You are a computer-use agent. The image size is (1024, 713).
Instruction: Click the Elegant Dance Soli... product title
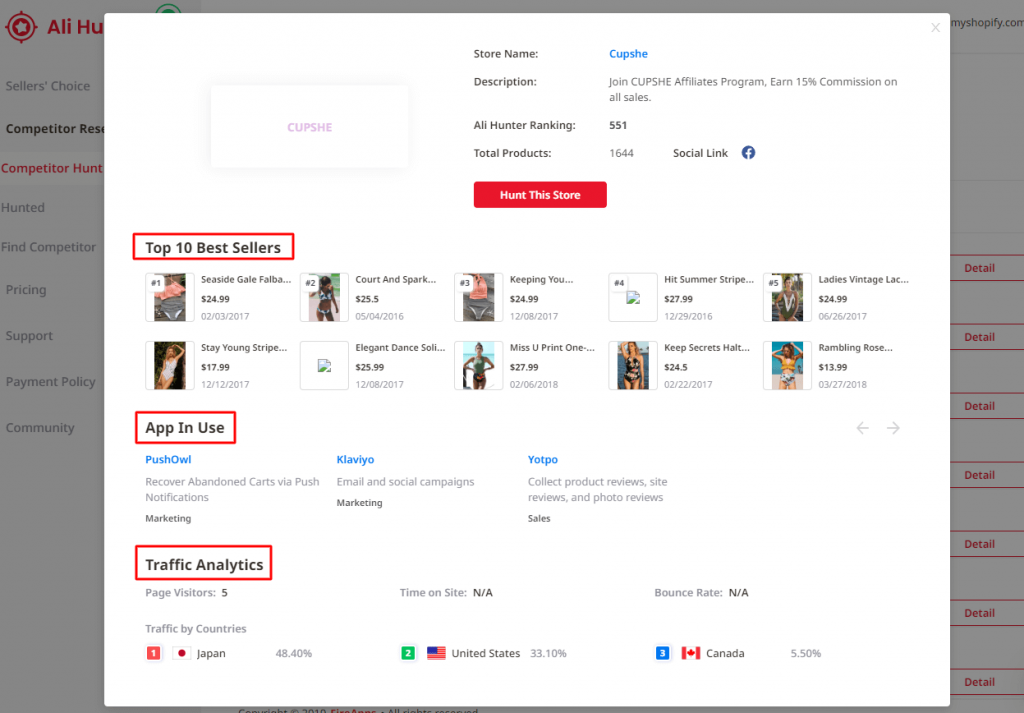400,348
